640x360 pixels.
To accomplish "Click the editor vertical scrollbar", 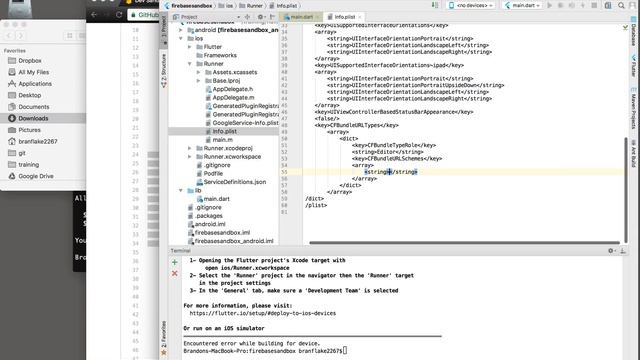I will (626, 190).
